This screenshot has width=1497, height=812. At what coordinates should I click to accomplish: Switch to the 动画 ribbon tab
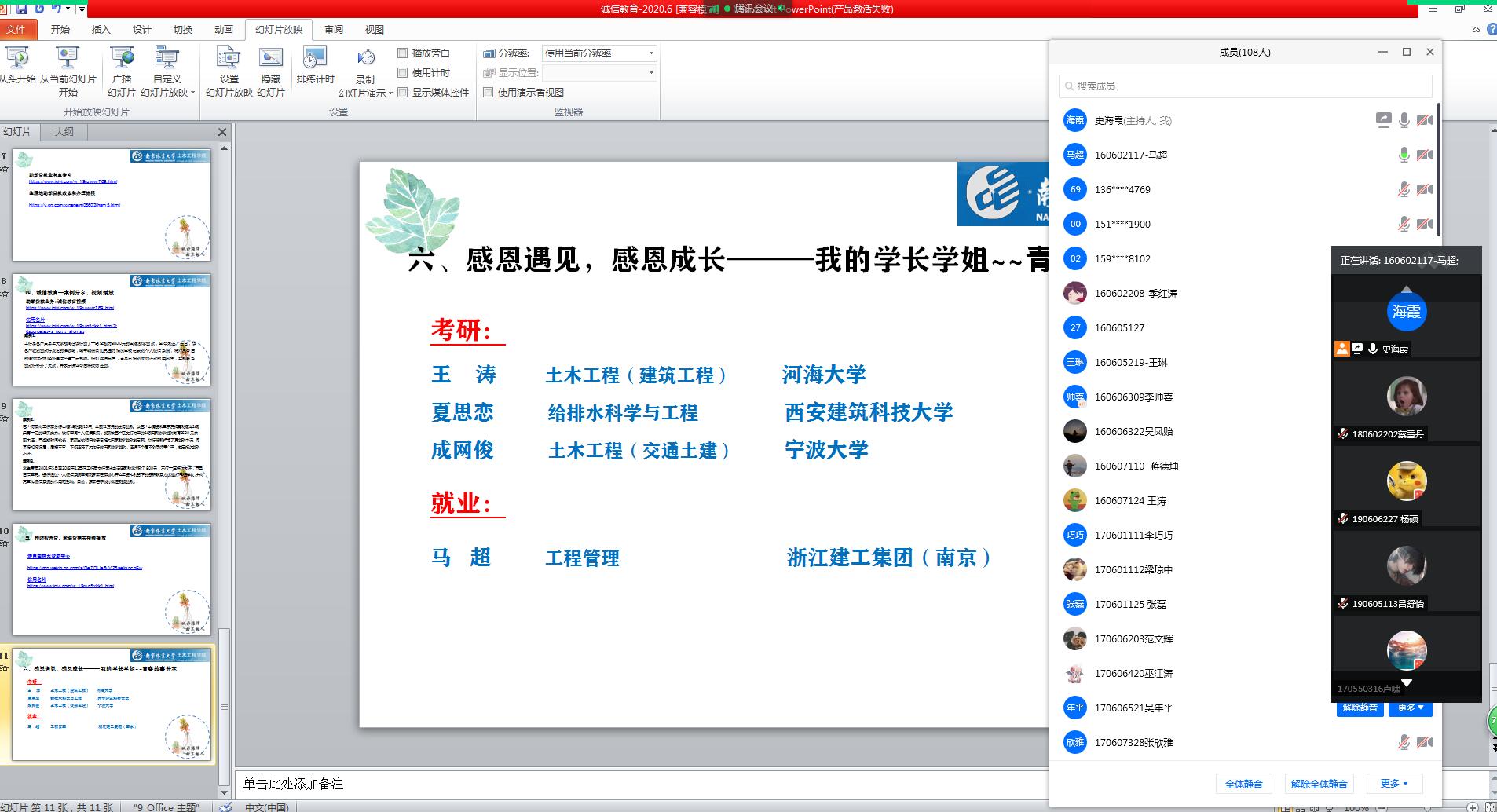[x=224, y=30]
